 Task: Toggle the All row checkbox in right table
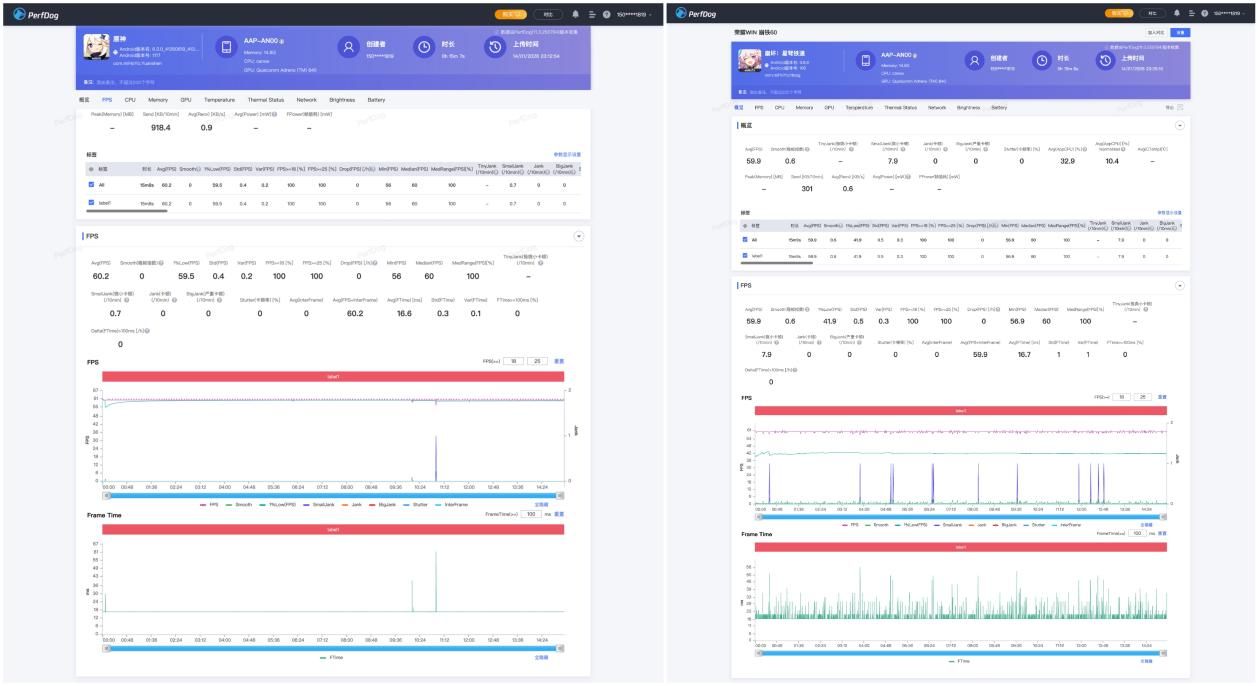coord(743,239)
